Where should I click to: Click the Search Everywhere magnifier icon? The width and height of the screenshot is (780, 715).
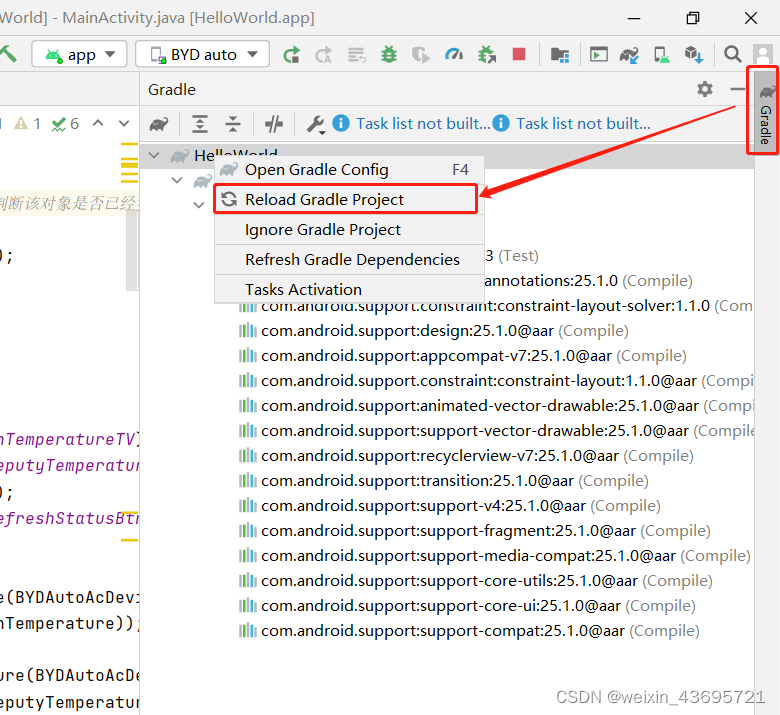pyautogui.click(x=732, y=54)
